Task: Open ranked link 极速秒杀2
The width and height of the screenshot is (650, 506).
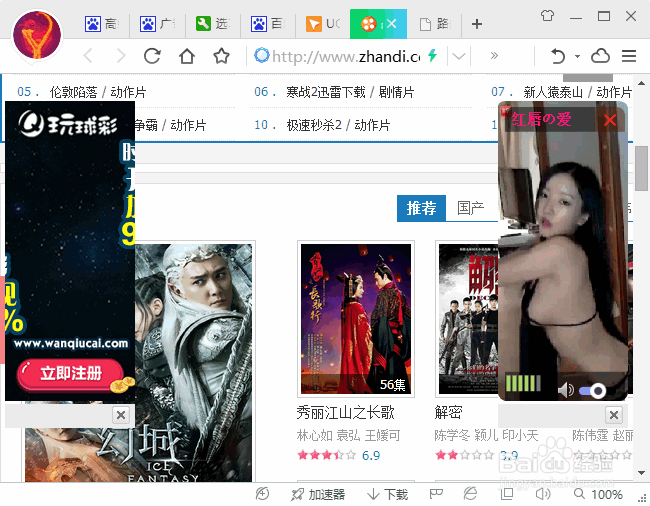Action: pyautogui.click(x=314, y=125)
